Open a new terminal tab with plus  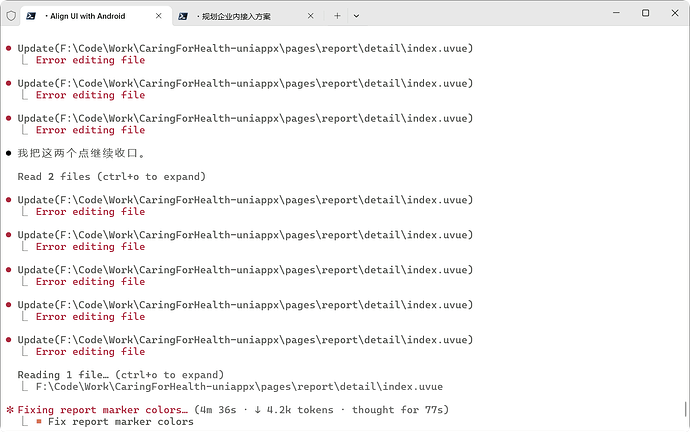click(337, 16)
